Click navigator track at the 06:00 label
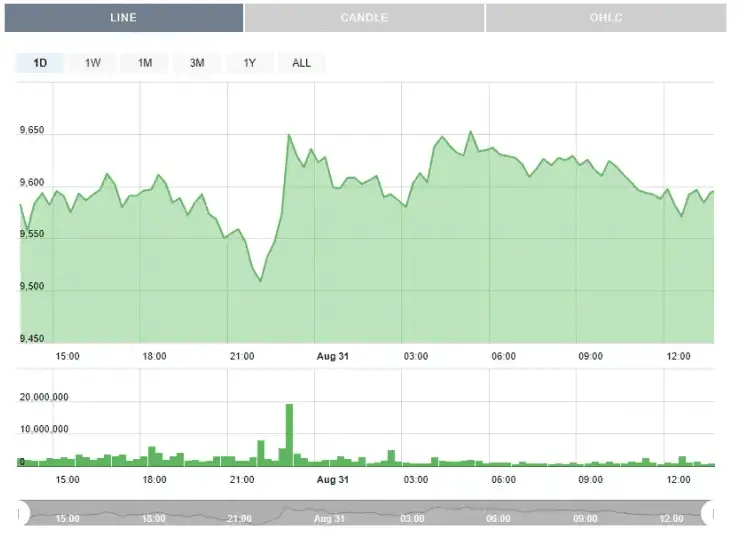 tap(498, 518)
